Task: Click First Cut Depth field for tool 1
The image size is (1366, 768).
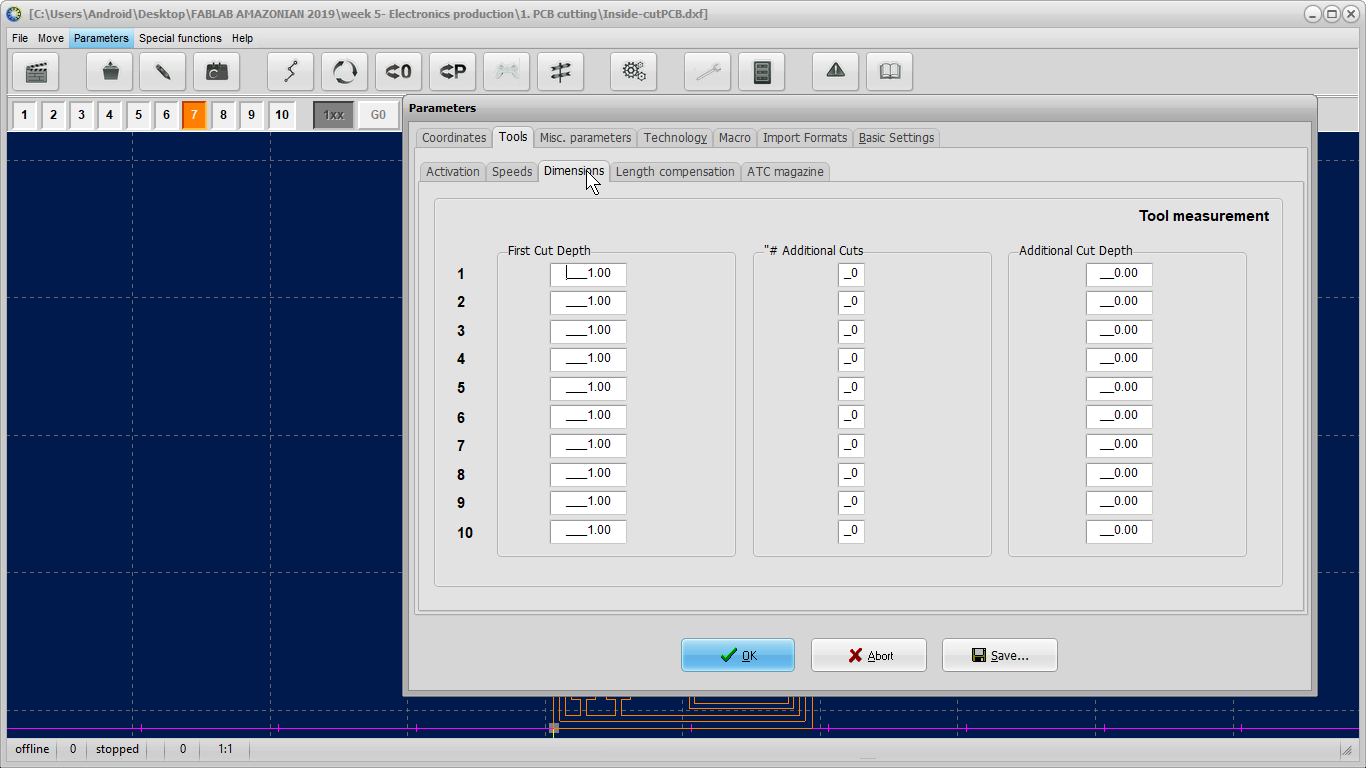Action: (588, 274)
